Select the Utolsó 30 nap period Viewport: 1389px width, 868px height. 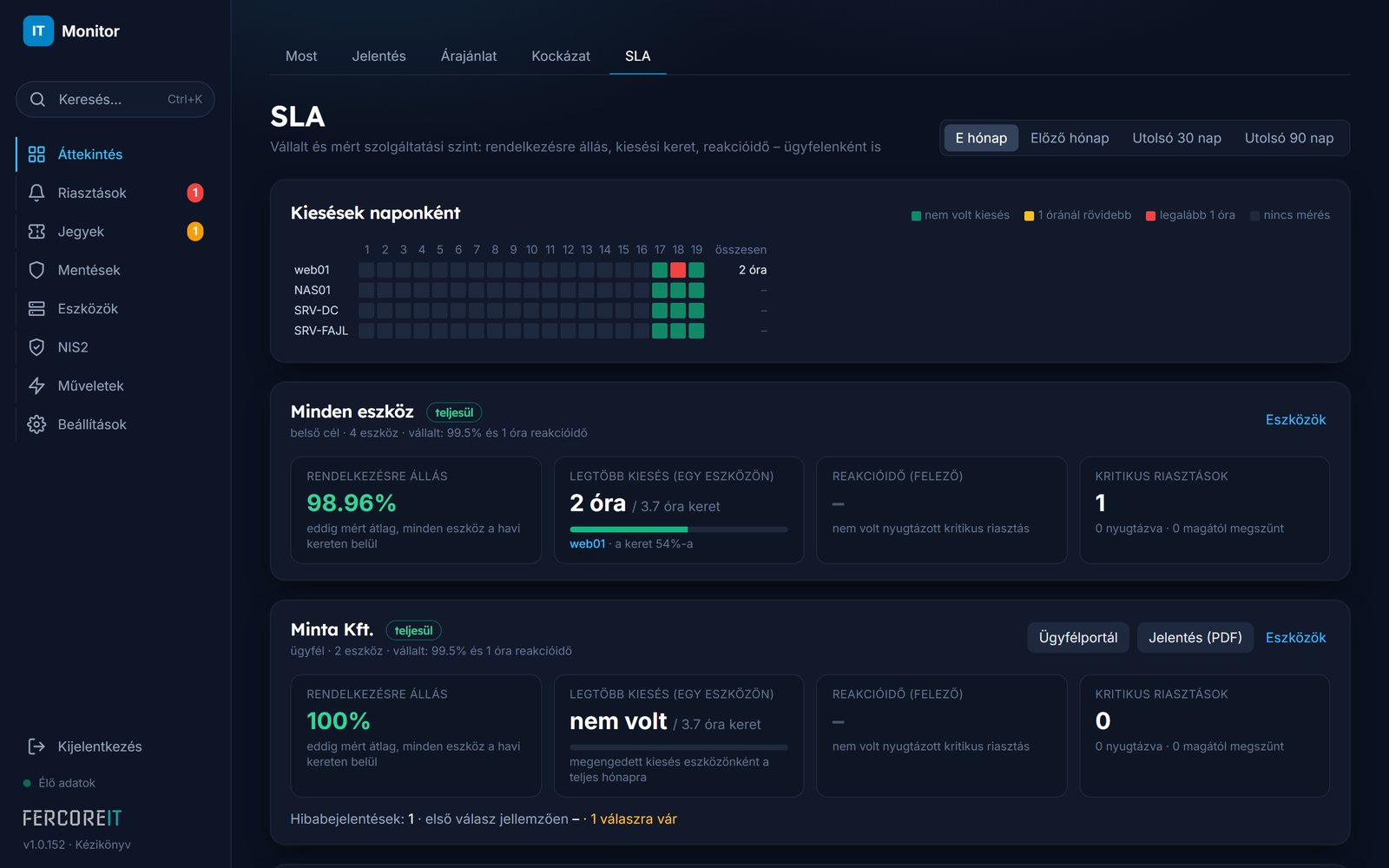1176,138
